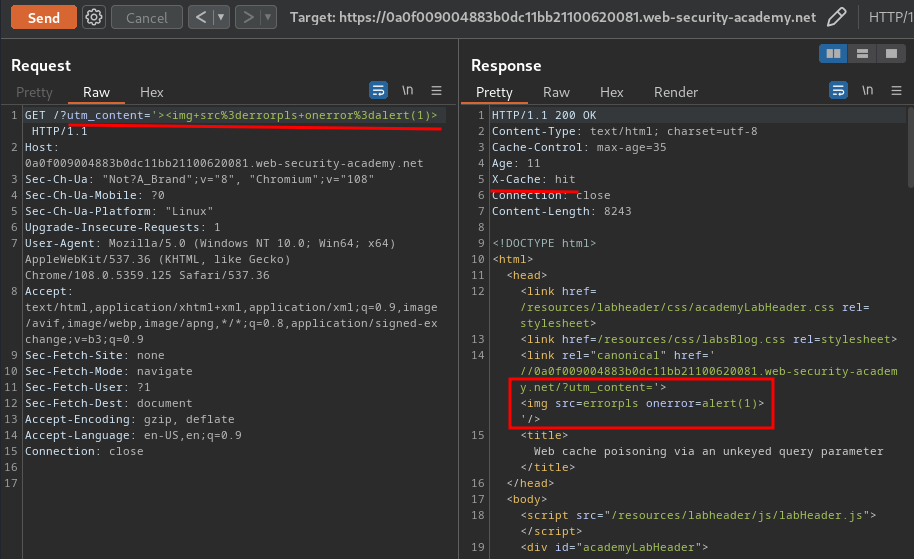Screen dimensions: 914x559
Task: Click the Response panel vertical scrollbar
Action: (x=911, y=147)
